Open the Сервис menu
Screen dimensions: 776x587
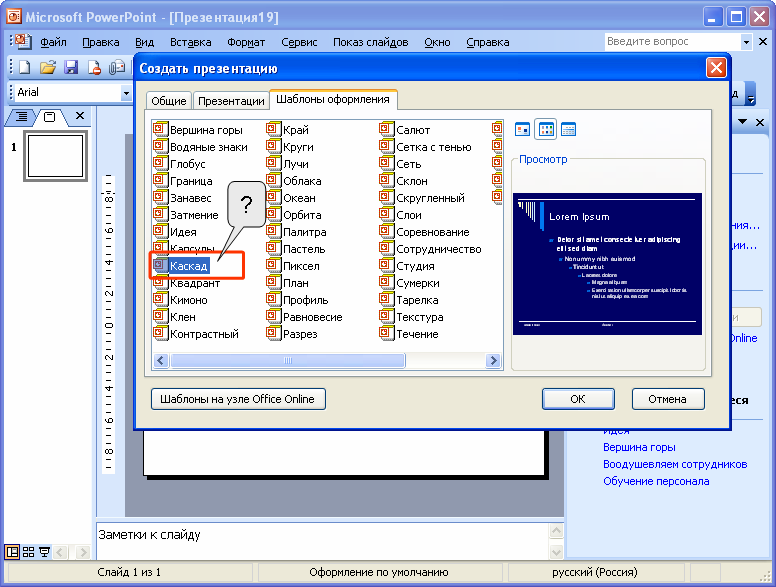tap(299, 42)
